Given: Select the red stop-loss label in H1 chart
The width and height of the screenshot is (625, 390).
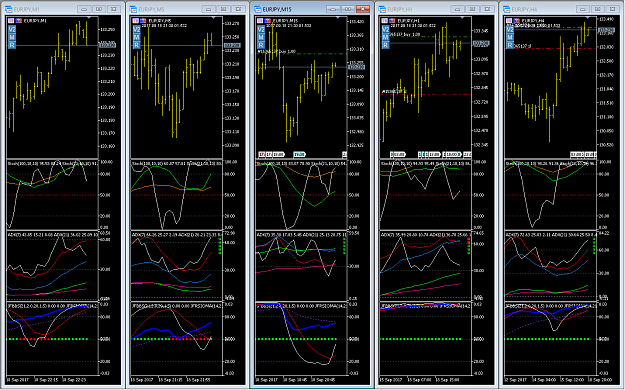Looking at the screenshot, I should click(394, 92).
